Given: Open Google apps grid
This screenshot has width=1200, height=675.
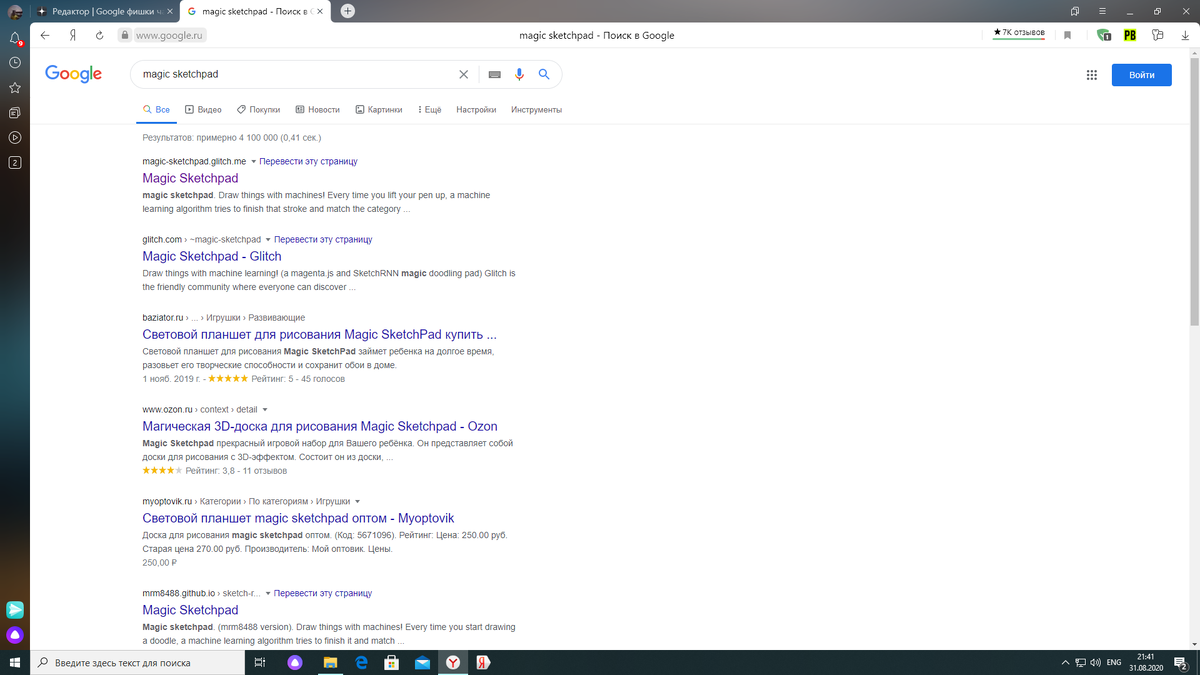Looking at the screenshot, I should (x=1091, y=75).
